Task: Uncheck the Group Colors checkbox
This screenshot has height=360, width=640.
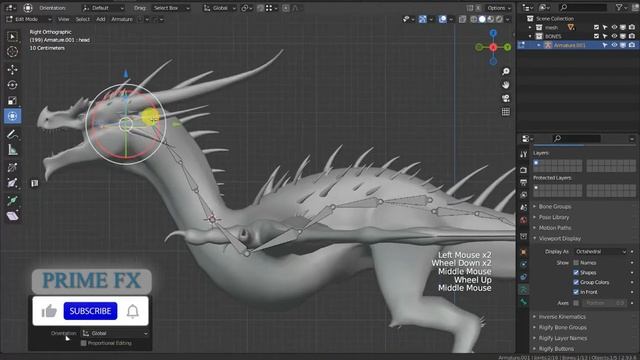Action: tap(576, 282)
